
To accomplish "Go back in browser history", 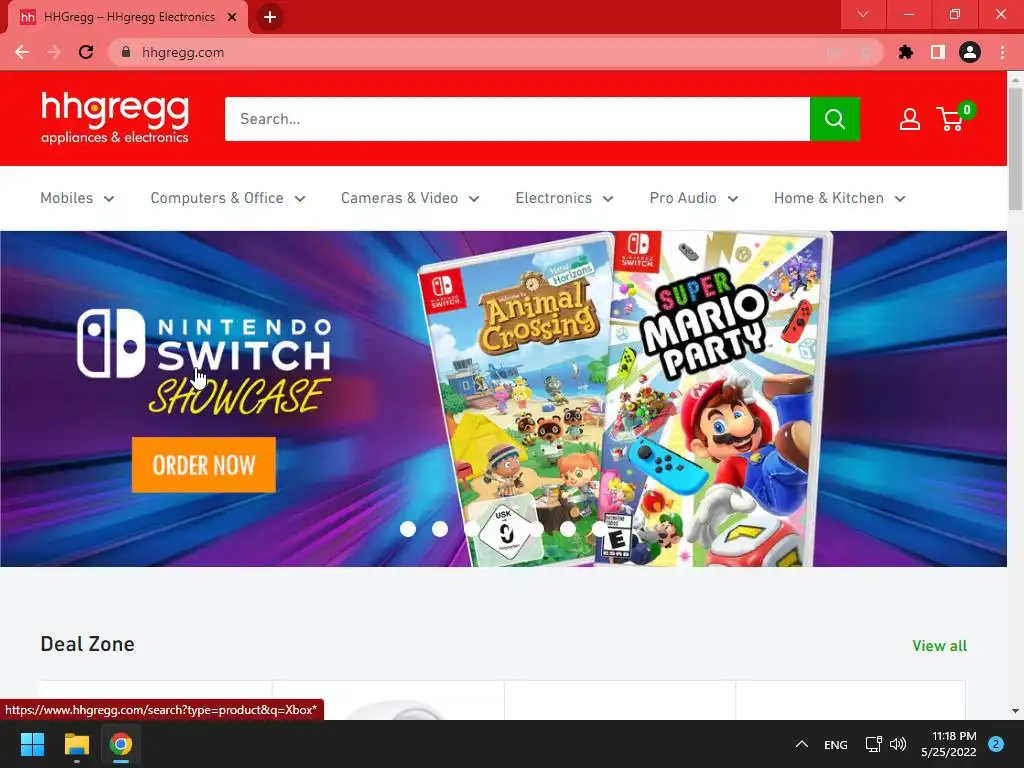I will click(22, 52).
